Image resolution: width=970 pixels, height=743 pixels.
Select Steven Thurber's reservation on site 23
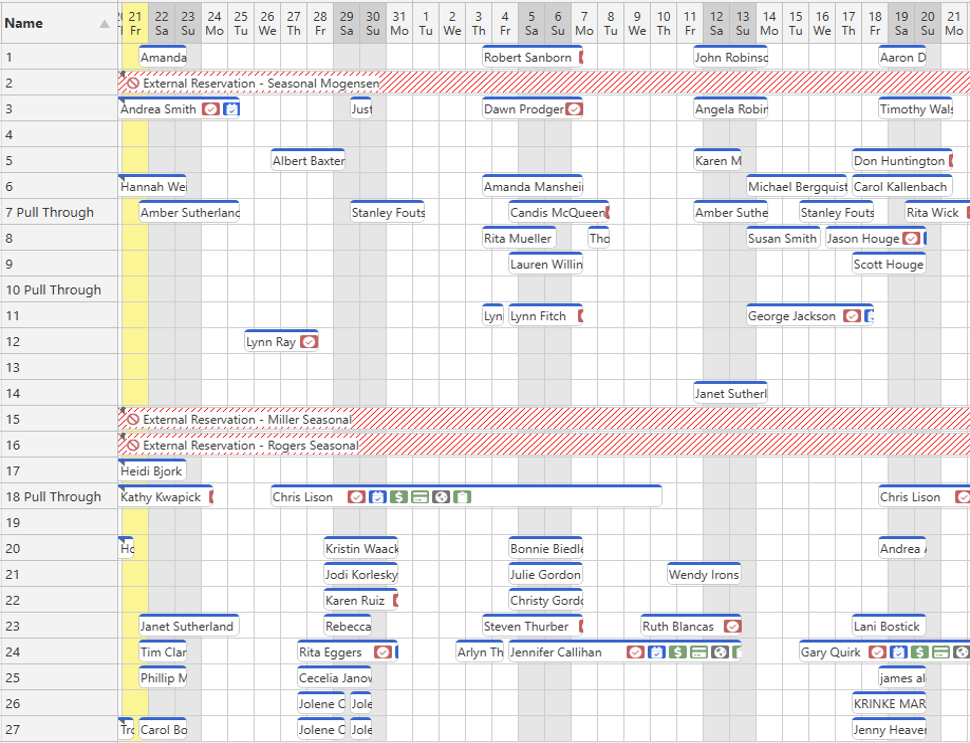tap(532, 626)
